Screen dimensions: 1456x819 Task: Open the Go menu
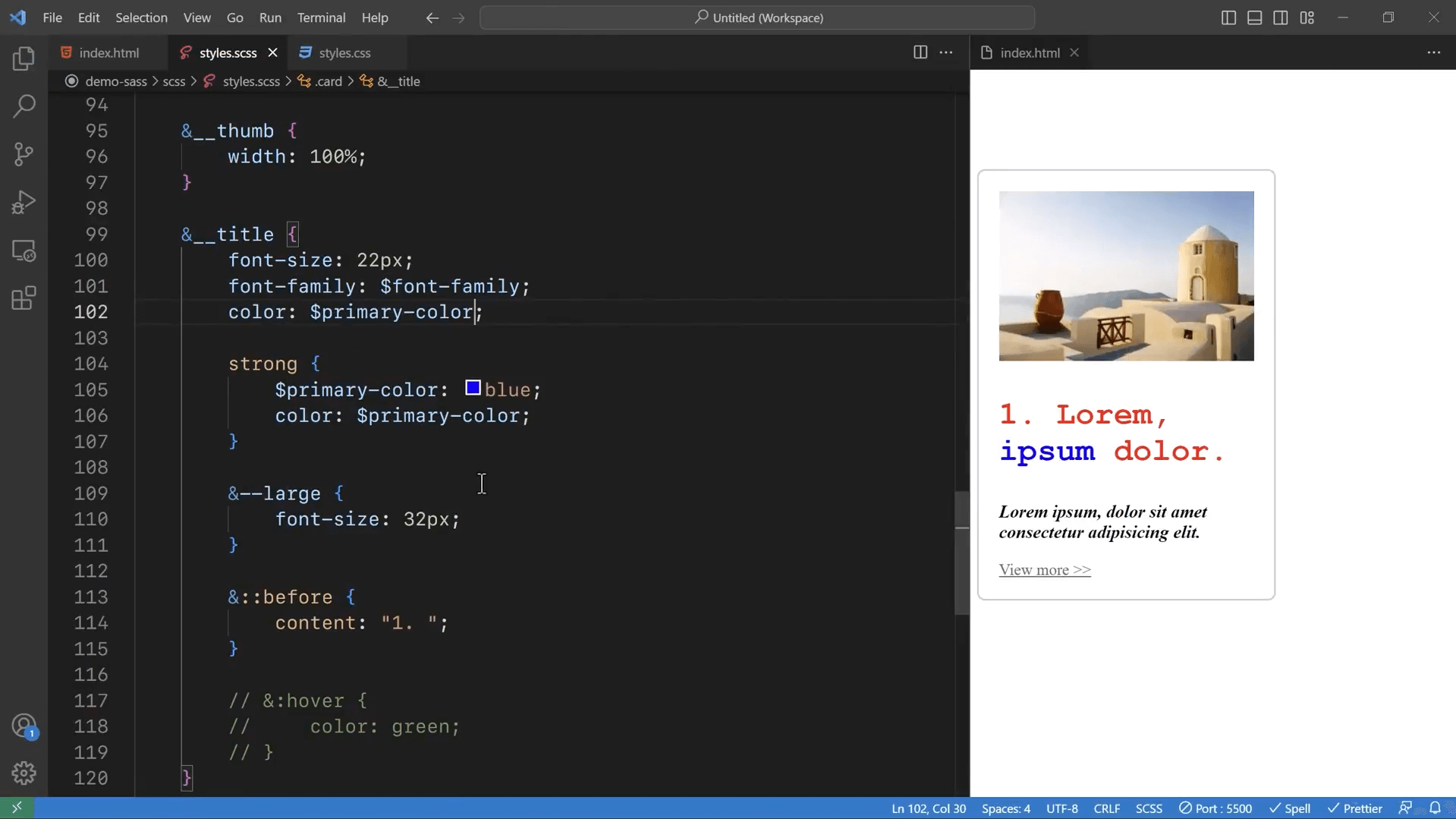(235, 17)
